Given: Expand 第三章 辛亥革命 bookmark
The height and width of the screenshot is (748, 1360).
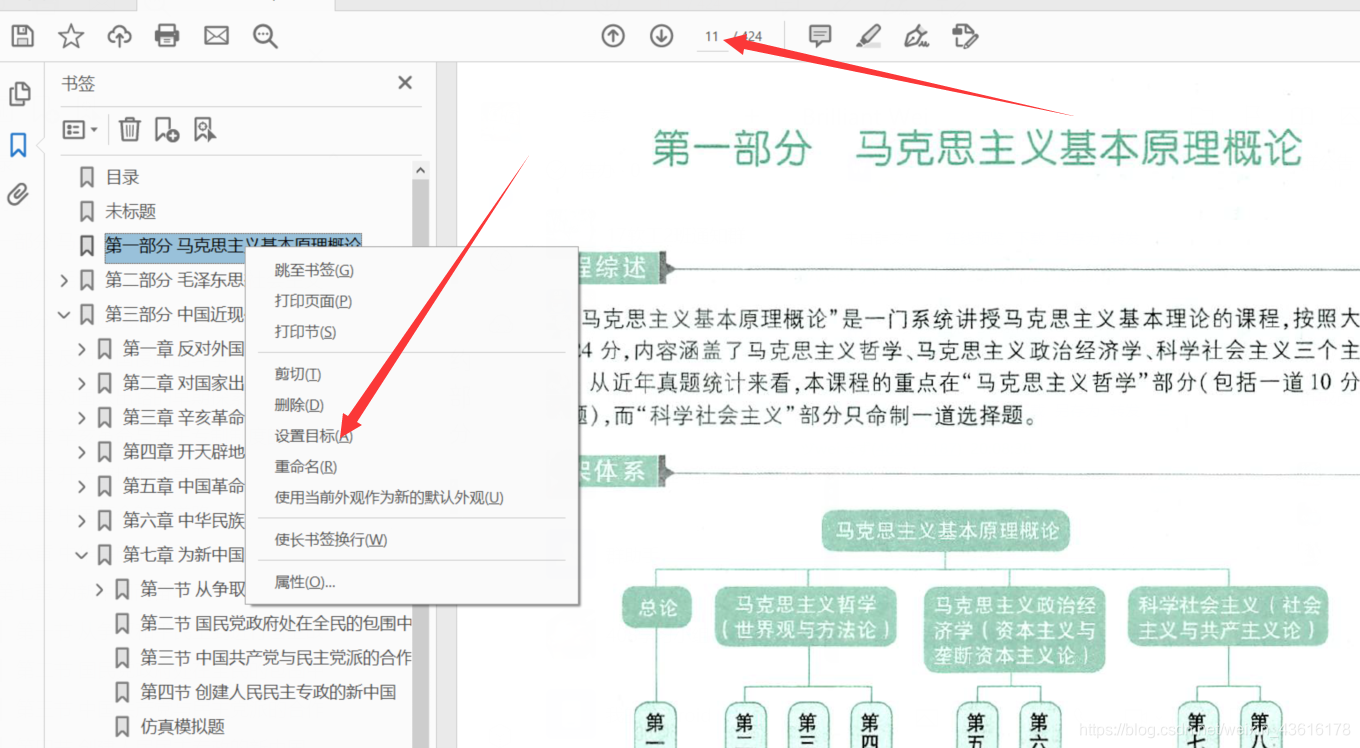Looking at the screenshot, I should 82,417.
